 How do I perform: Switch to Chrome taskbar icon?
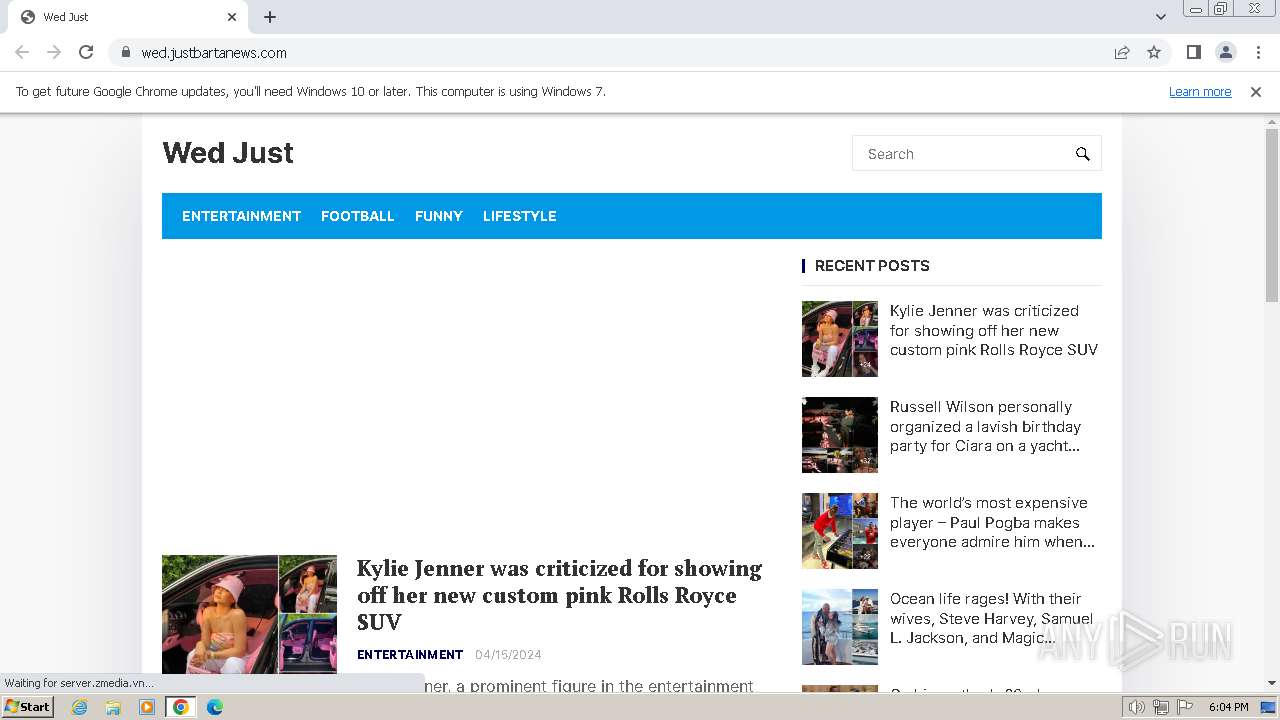181,707
